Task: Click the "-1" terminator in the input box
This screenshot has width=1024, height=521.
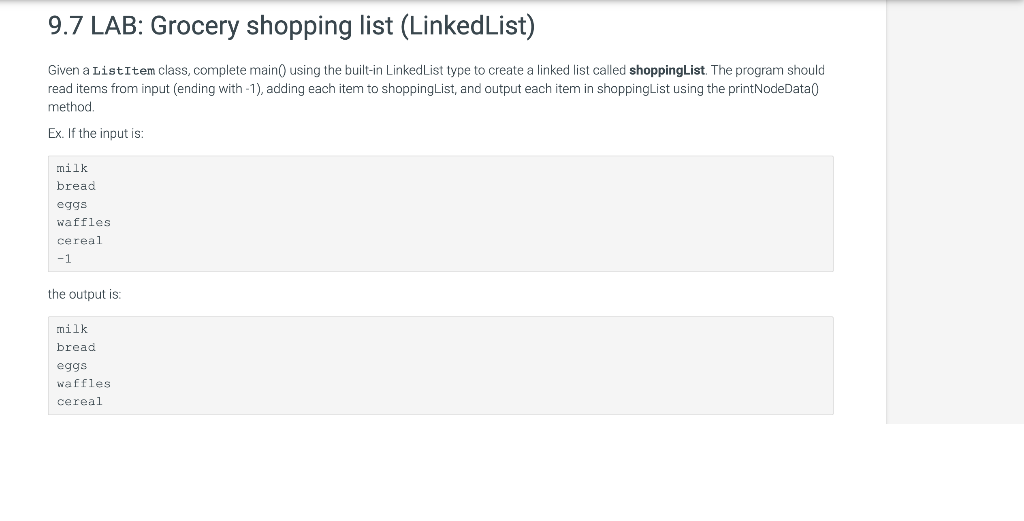Action: point(64,258)
